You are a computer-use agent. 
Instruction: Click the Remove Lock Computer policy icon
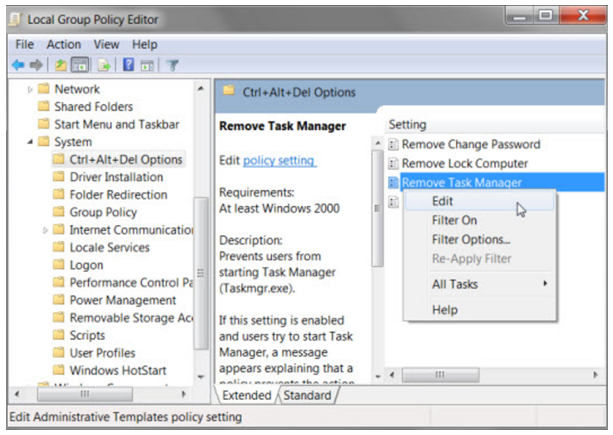coord(394,164)
